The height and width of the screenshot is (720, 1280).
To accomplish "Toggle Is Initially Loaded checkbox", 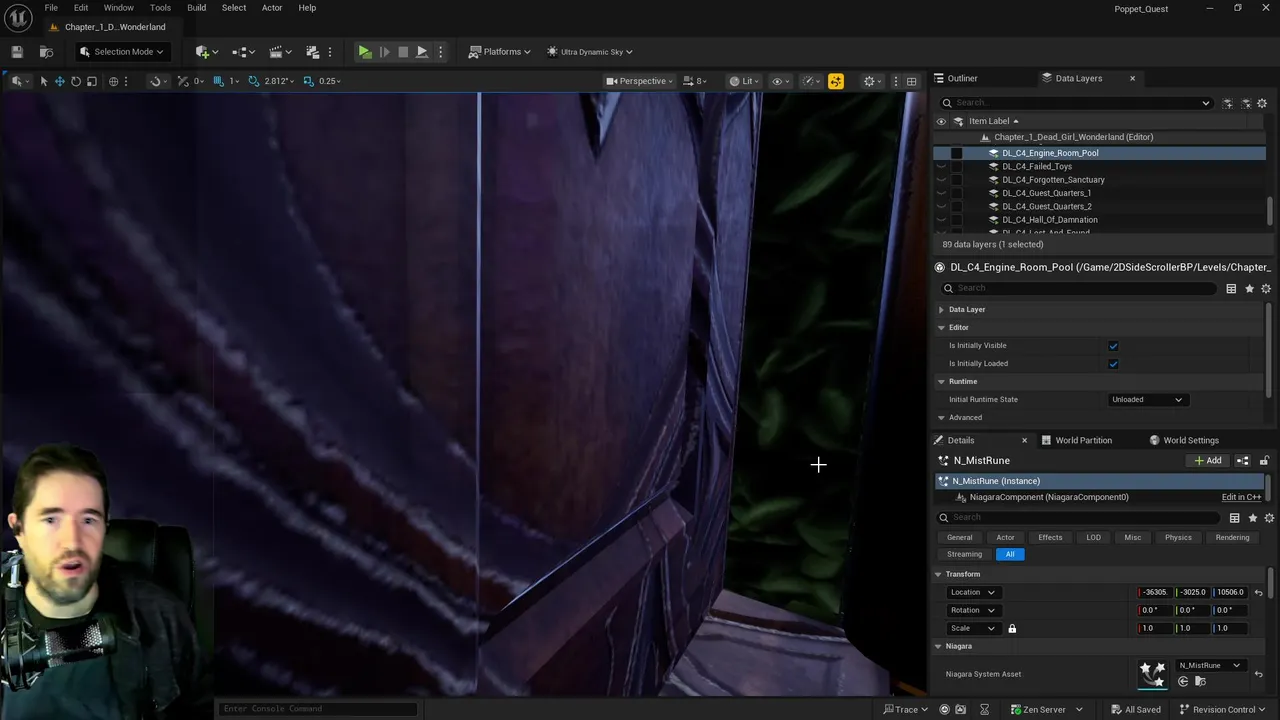I will [x=1113, y=364].
